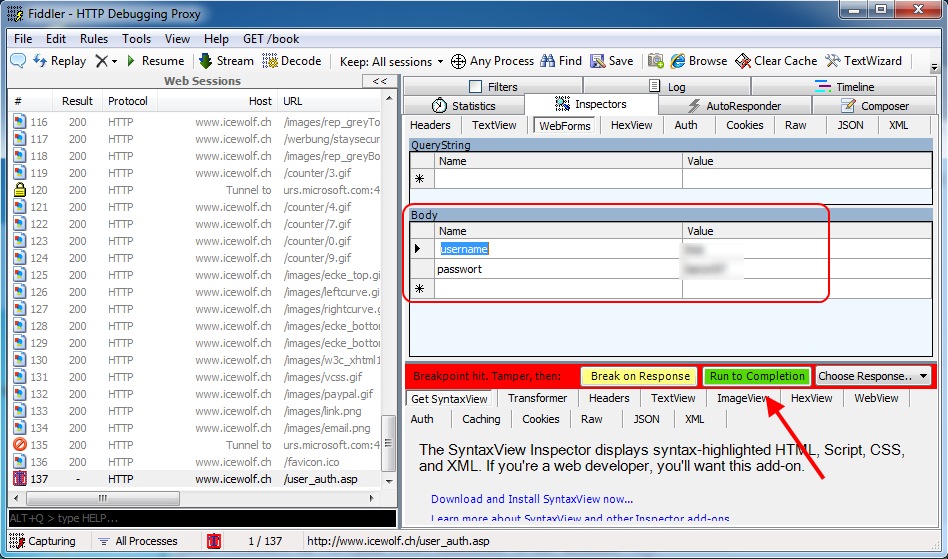The height and width of the screenshot is (559, 948).
Task: Select the response Caching tab
Action: (x=481, y=419)
